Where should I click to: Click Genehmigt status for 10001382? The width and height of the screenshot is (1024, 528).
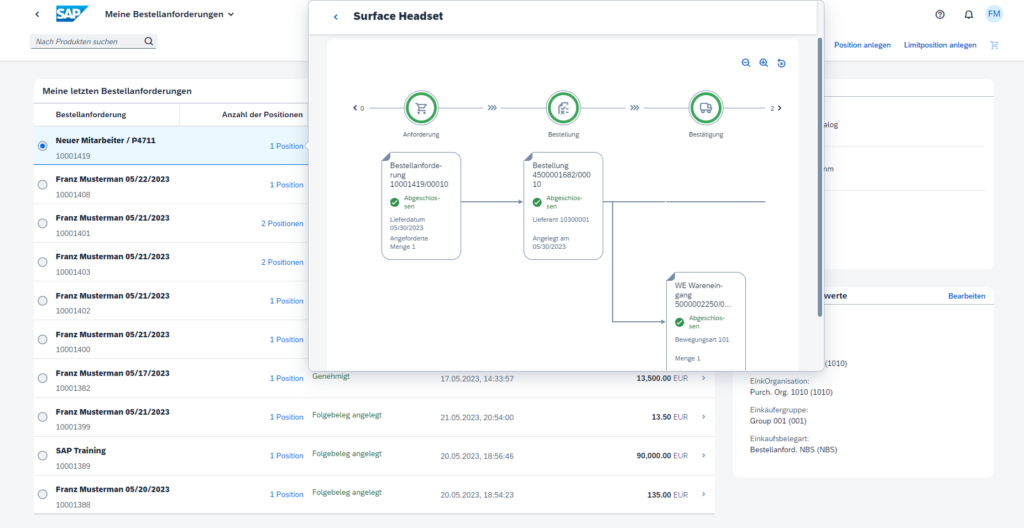point(330,377)
